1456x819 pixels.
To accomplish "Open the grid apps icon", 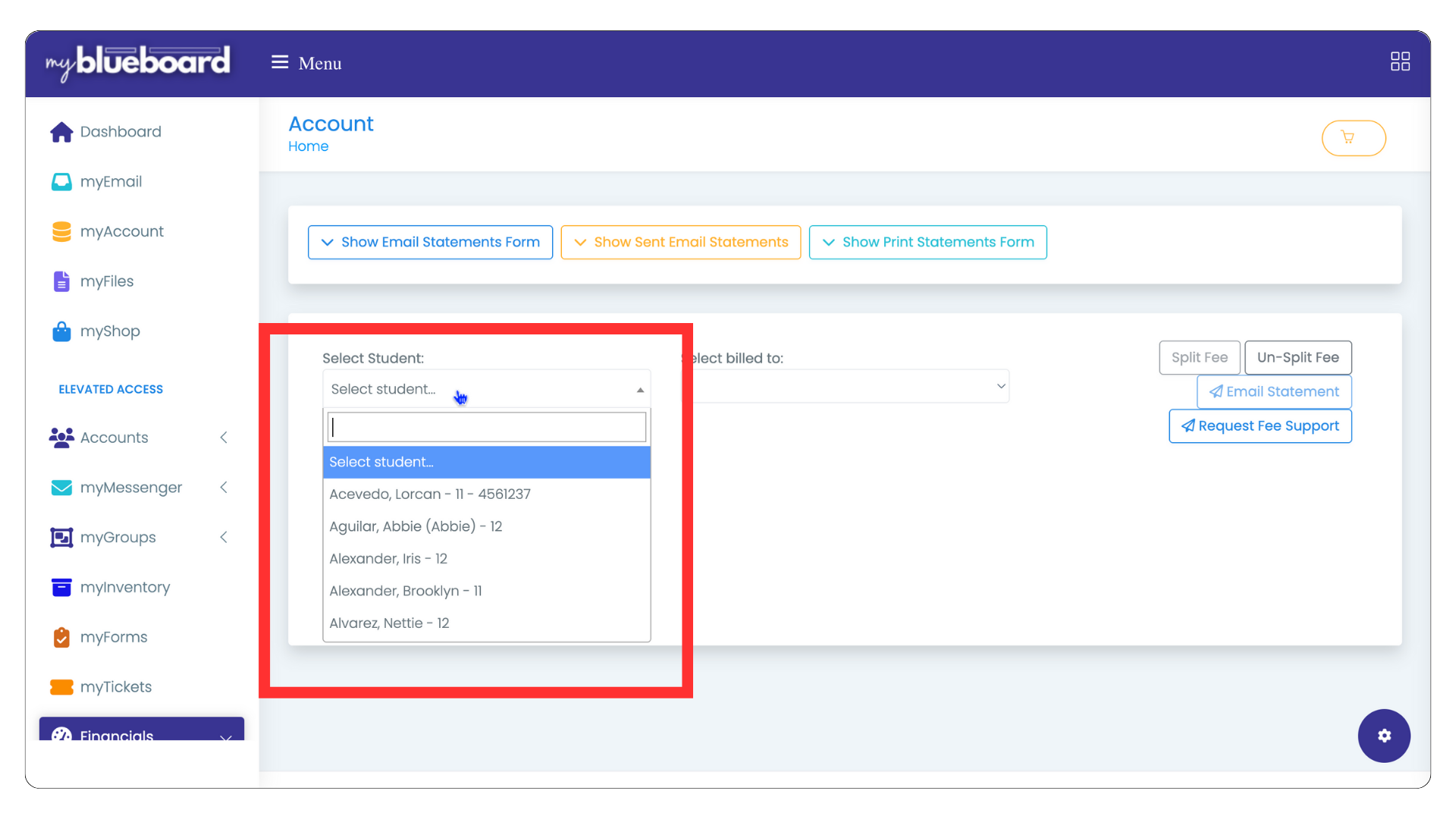I will [x=1400, y=61].
